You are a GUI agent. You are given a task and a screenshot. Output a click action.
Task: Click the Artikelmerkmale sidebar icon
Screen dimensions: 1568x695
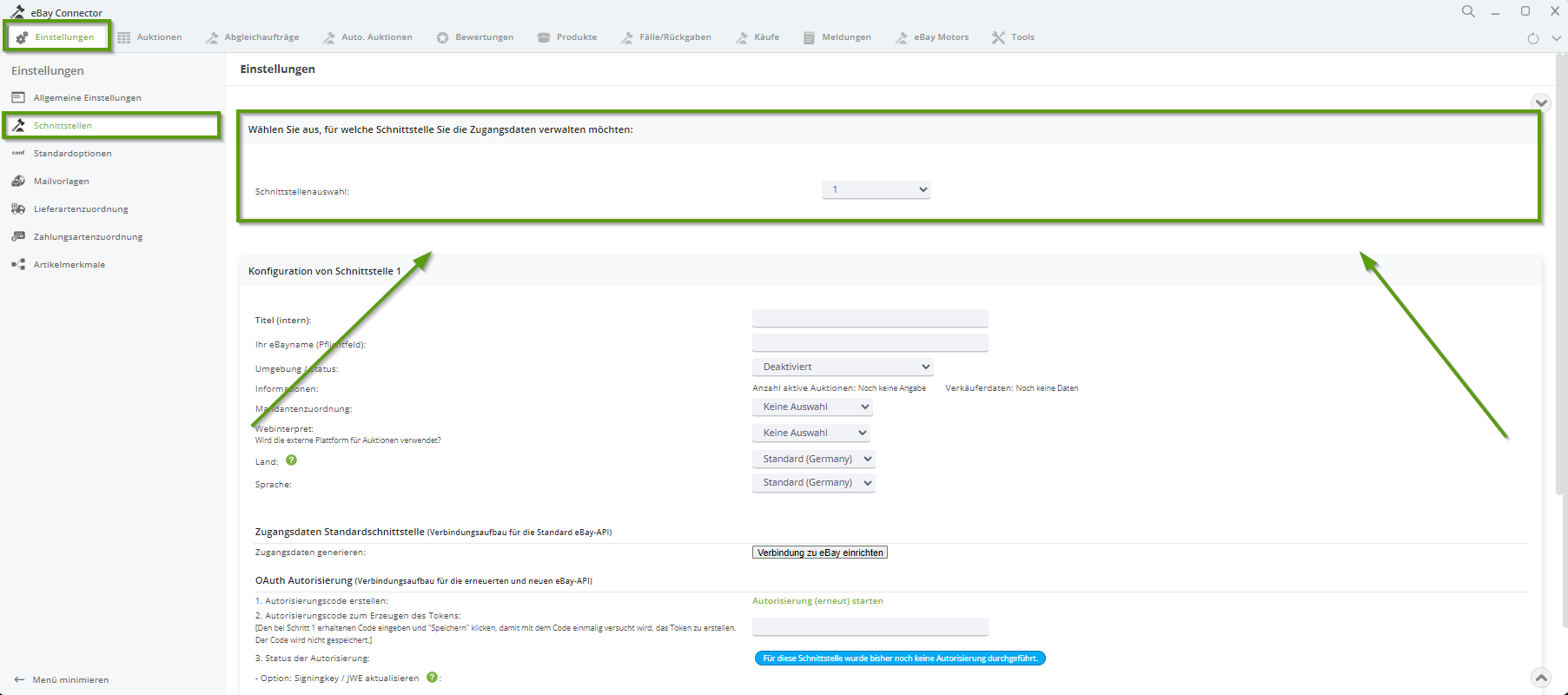(18, 264)
